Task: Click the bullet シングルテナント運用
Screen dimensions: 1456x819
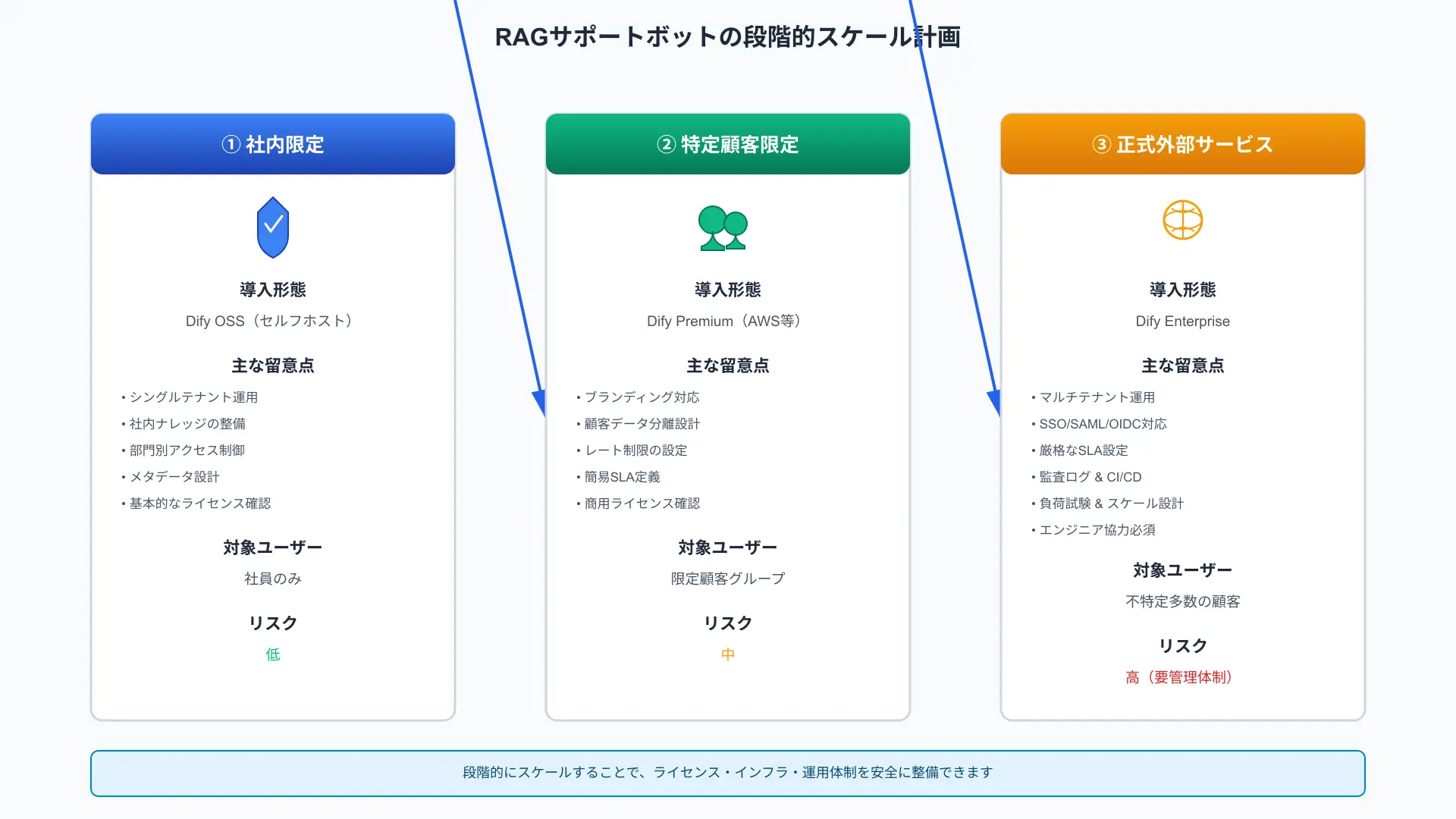Action: point(190,397)
